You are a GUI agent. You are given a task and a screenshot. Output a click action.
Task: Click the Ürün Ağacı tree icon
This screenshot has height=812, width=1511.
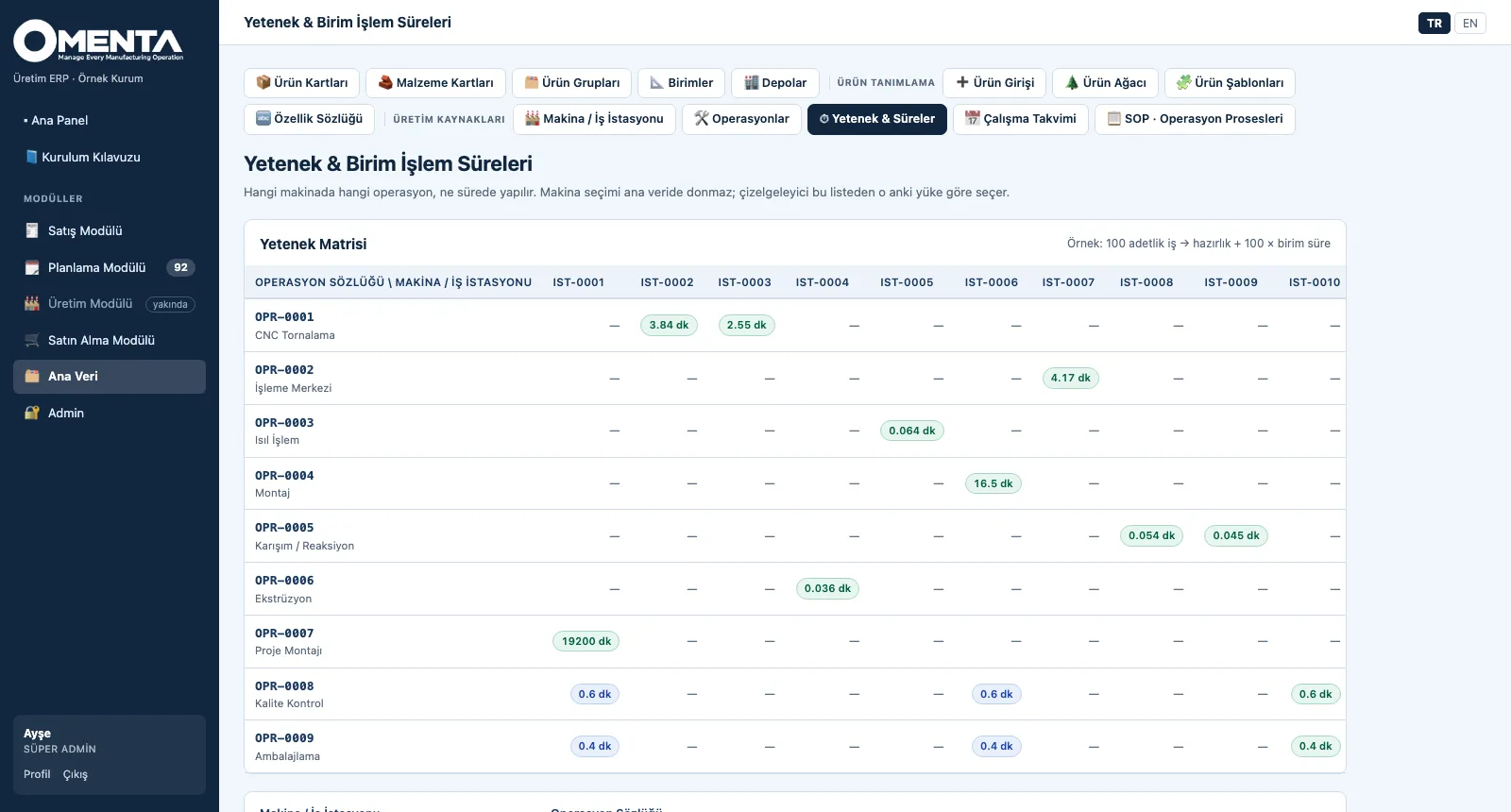click(x=1073, y=83)
